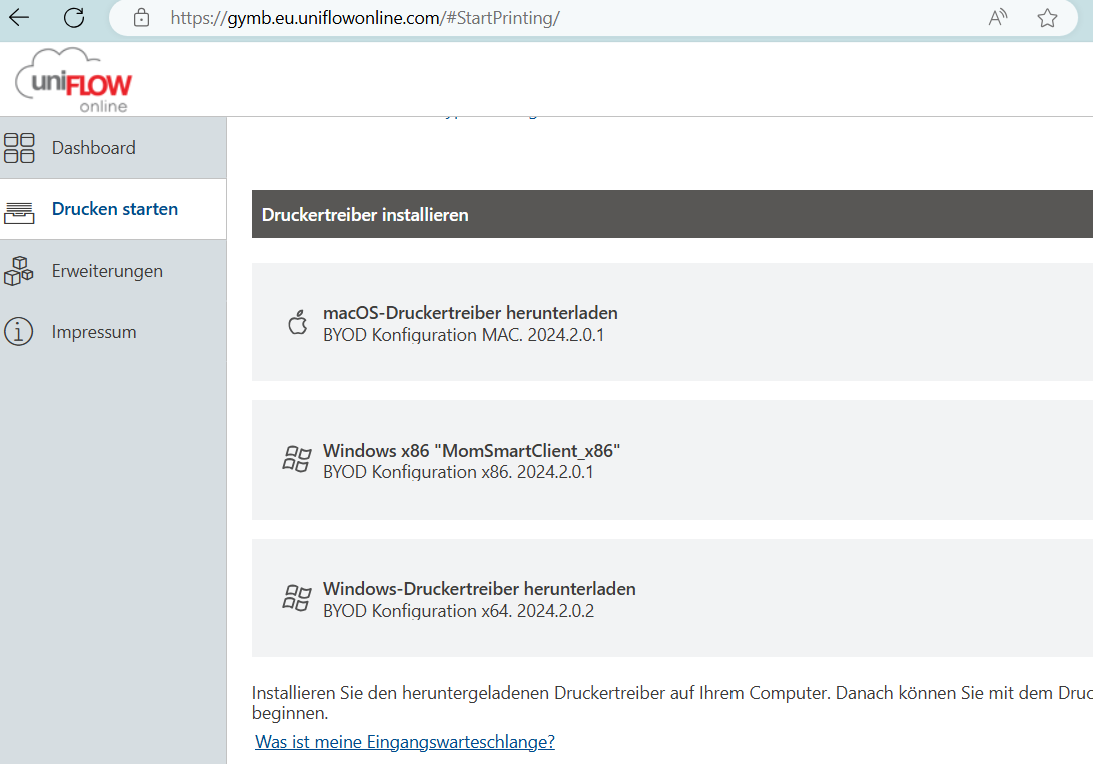The width and height of the screenshot is (1093, 764).
Task: Click the Apple icon for the macOS driver
Action: point(297,323)
